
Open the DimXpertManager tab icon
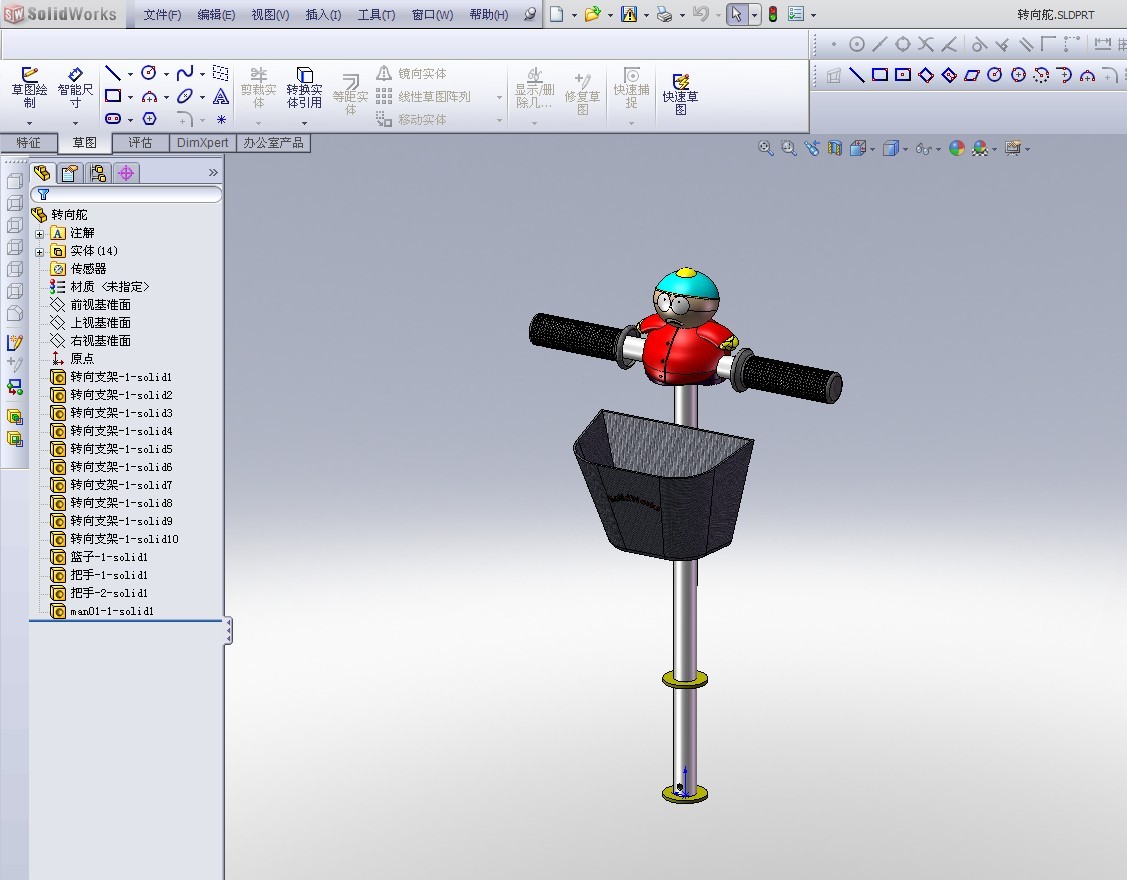tap(126, 173)
